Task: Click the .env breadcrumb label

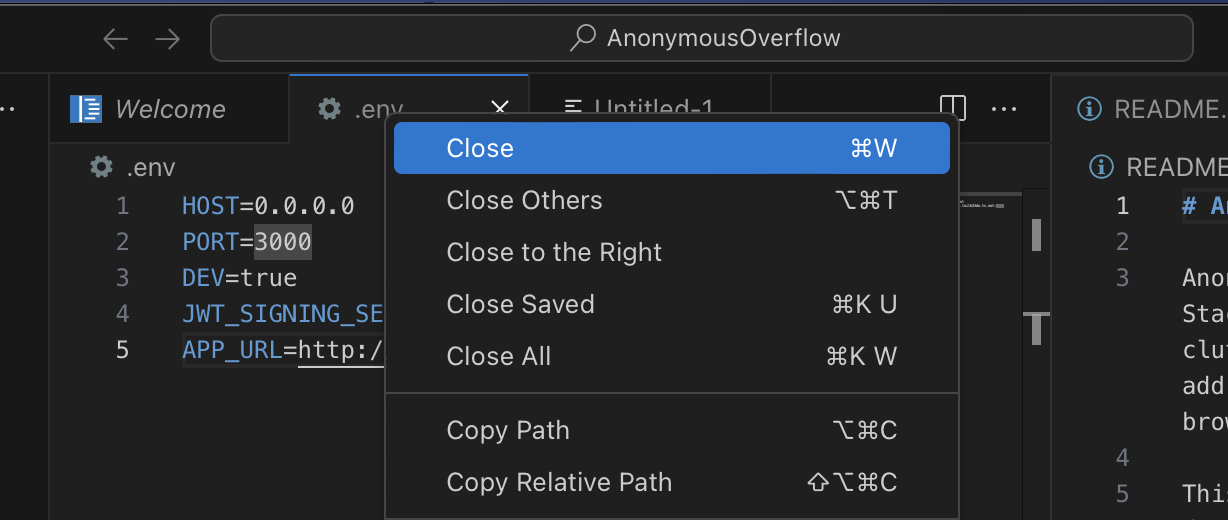Action: [x=150, y=167]
